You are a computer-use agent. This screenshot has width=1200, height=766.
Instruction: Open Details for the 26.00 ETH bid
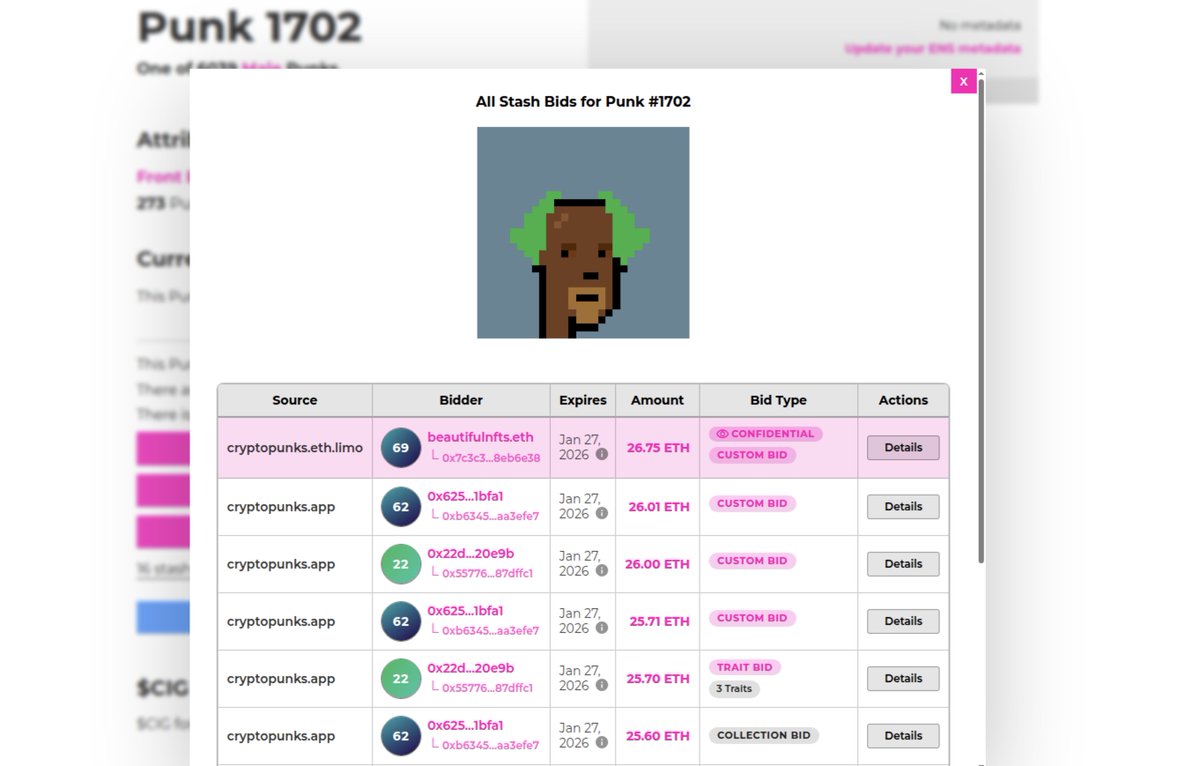click(x=903, y=564)
